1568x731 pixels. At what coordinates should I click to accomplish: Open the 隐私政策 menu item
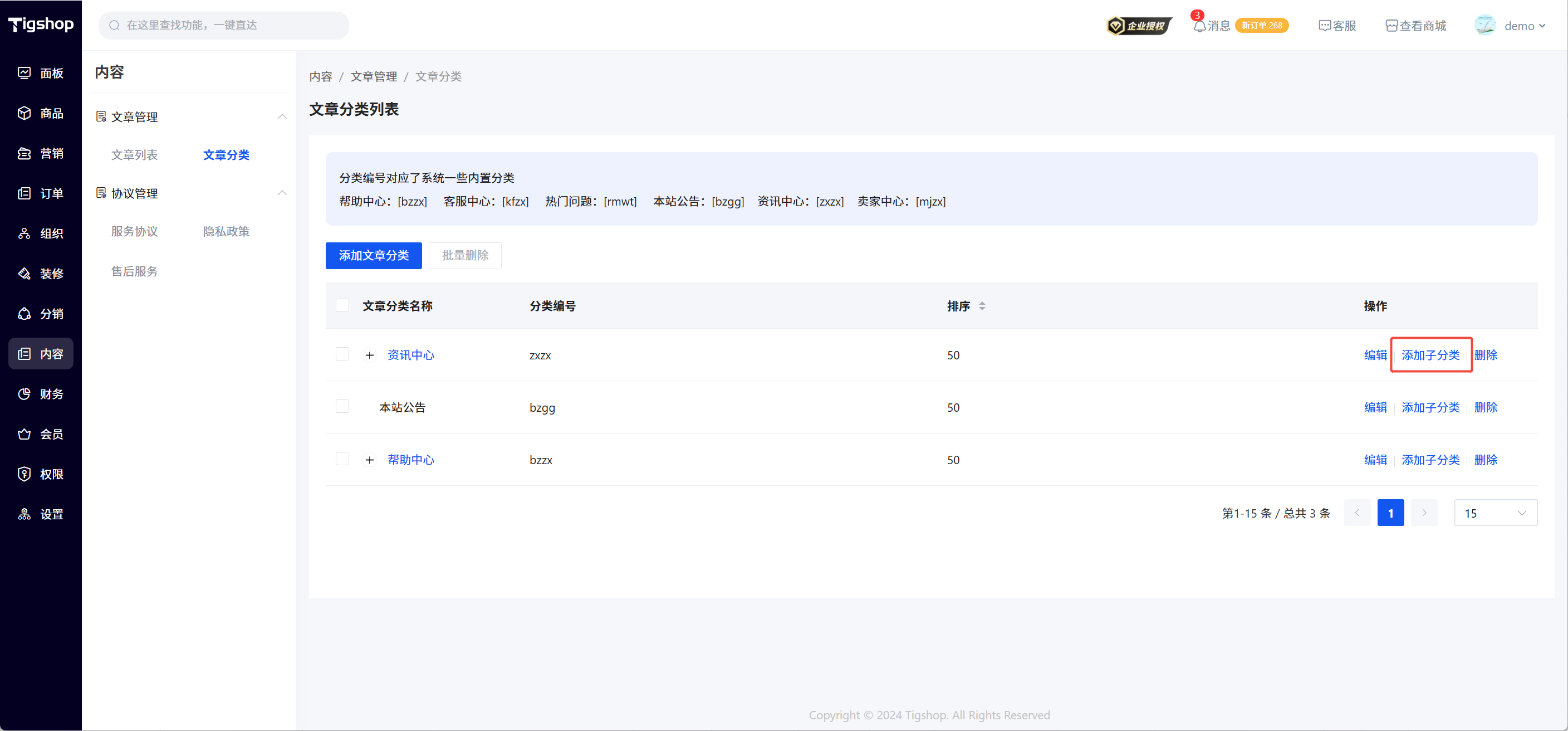227,231
